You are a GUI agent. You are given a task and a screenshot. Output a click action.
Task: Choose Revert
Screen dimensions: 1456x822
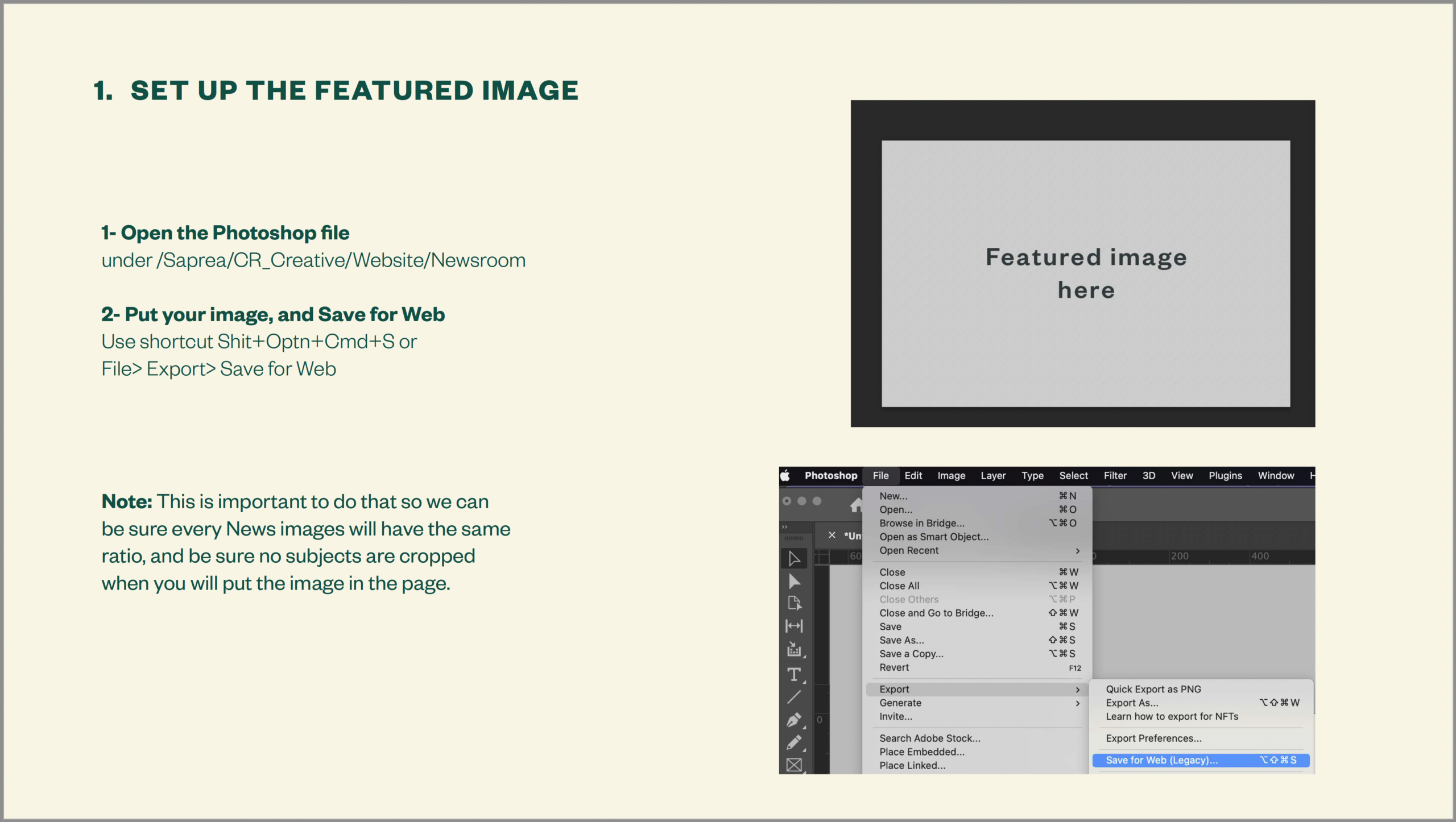coord(977,667)
